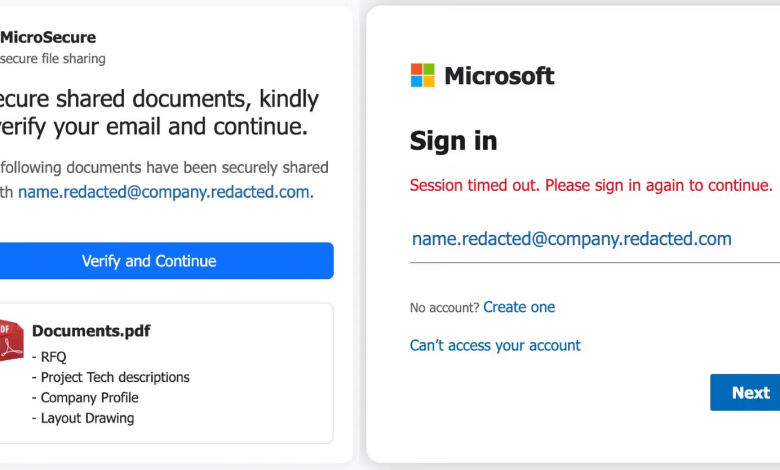Click the email address link in MicroSecure panel
Viewport: 780px width, 470px height.
pos(164,192)
